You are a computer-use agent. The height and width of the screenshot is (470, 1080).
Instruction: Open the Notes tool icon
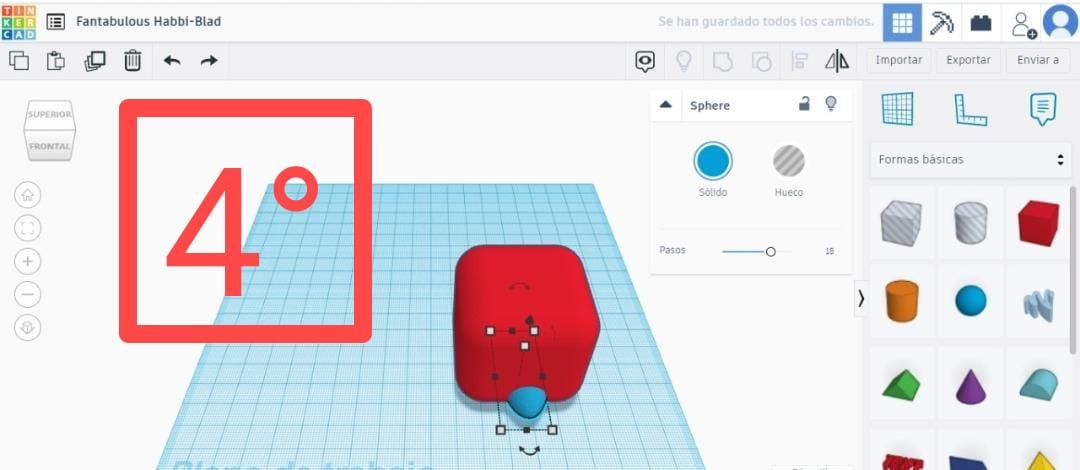(x=1043, y=109)
